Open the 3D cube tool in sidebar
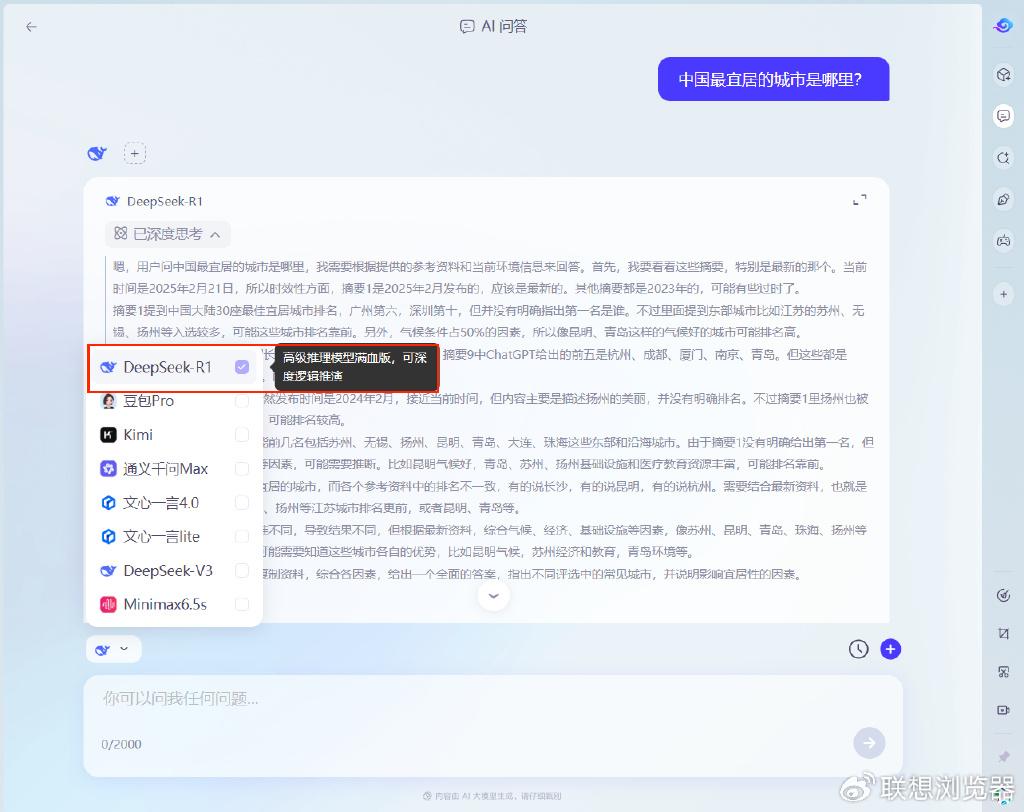 [x=1004, y=74]
